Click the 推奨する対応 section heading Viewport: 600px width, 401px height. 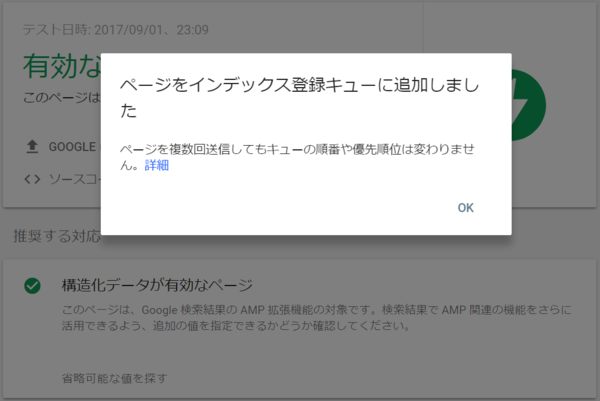coord(57,236)
